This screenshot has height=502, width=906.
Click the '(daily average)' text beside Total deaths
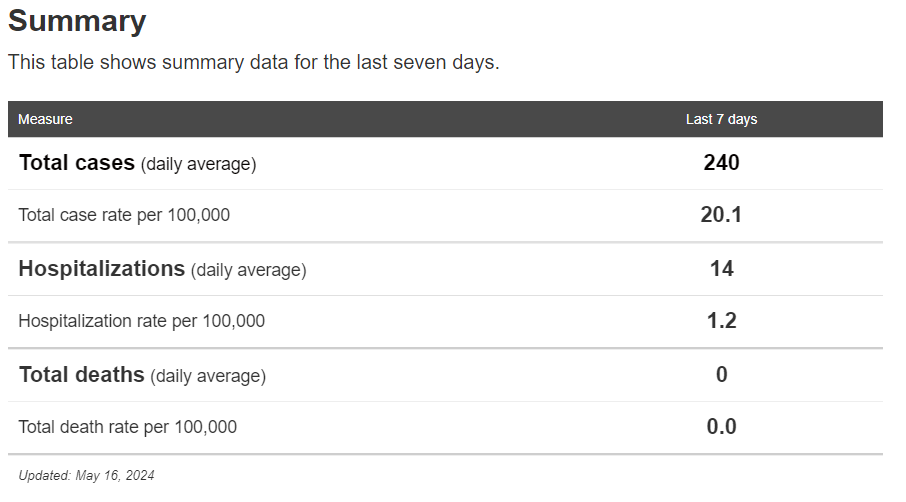point(208,376)
